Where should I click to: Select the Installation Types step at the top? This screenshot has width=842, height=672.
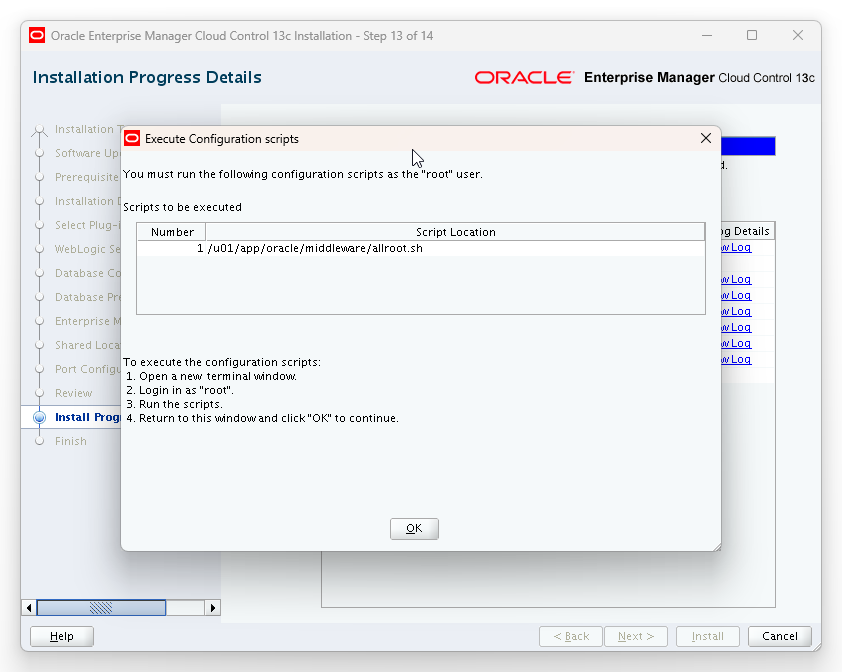88,129
